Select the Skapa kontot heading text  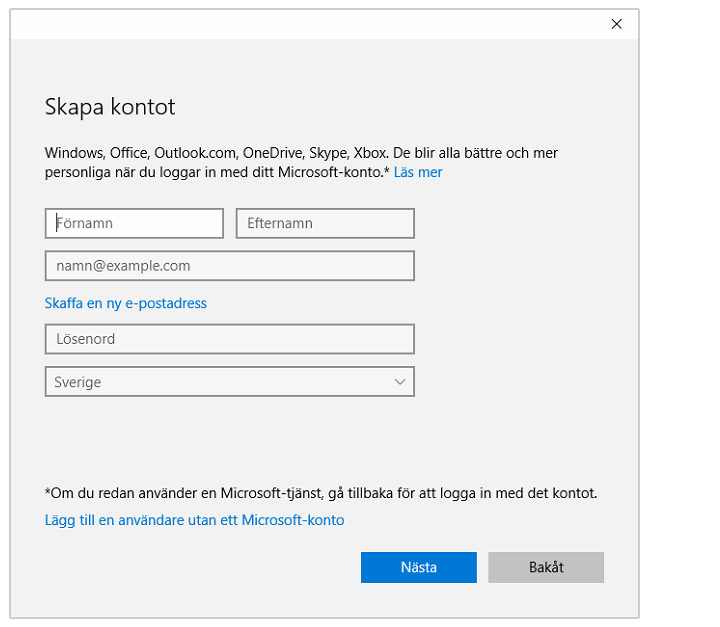(x=110, y=107)
